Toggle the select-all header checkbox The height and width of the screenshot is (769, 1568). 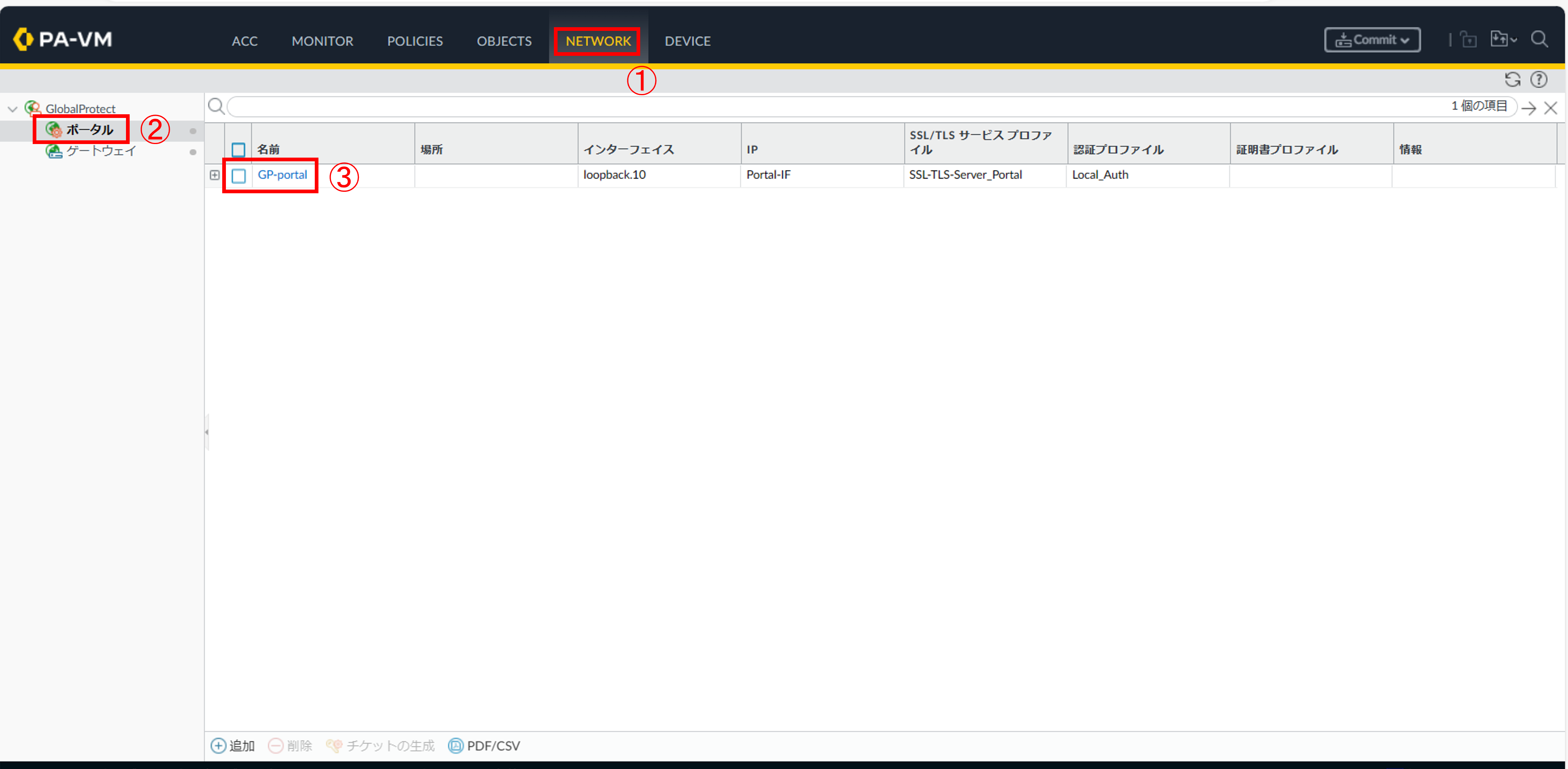click(x=239, y=149)
